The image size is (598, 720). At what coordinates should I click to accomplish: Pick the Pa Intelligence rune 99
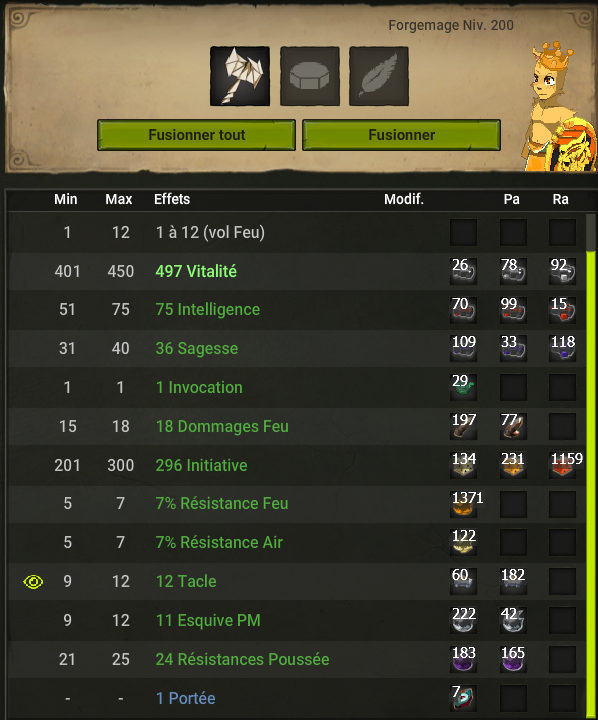tap(513, 310)
